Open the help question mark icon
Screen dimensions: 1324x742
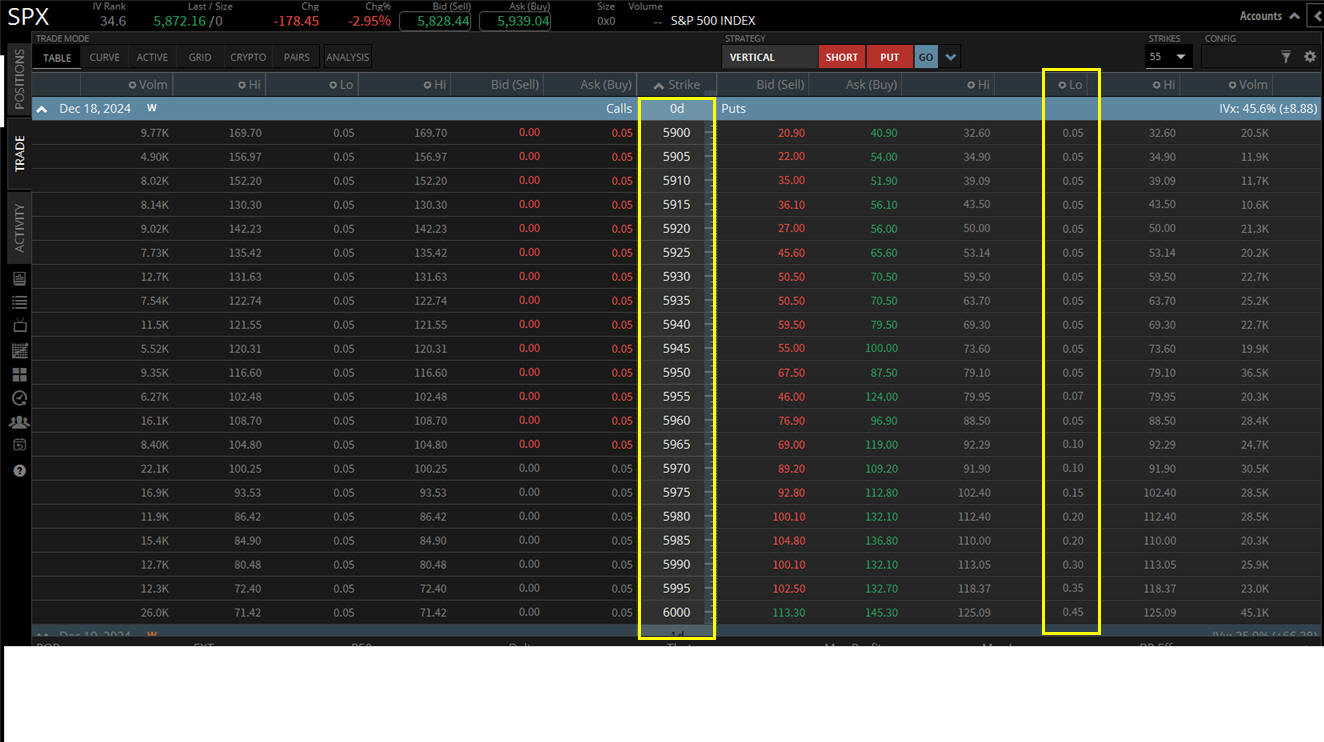click(20, 470)
